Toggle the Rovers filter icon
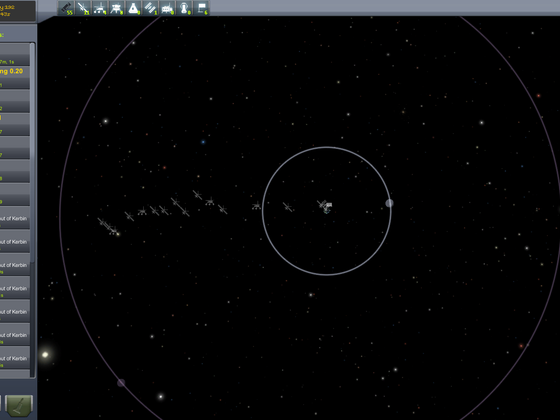This screenshot has width=560, height=420. tap(100, 8)
